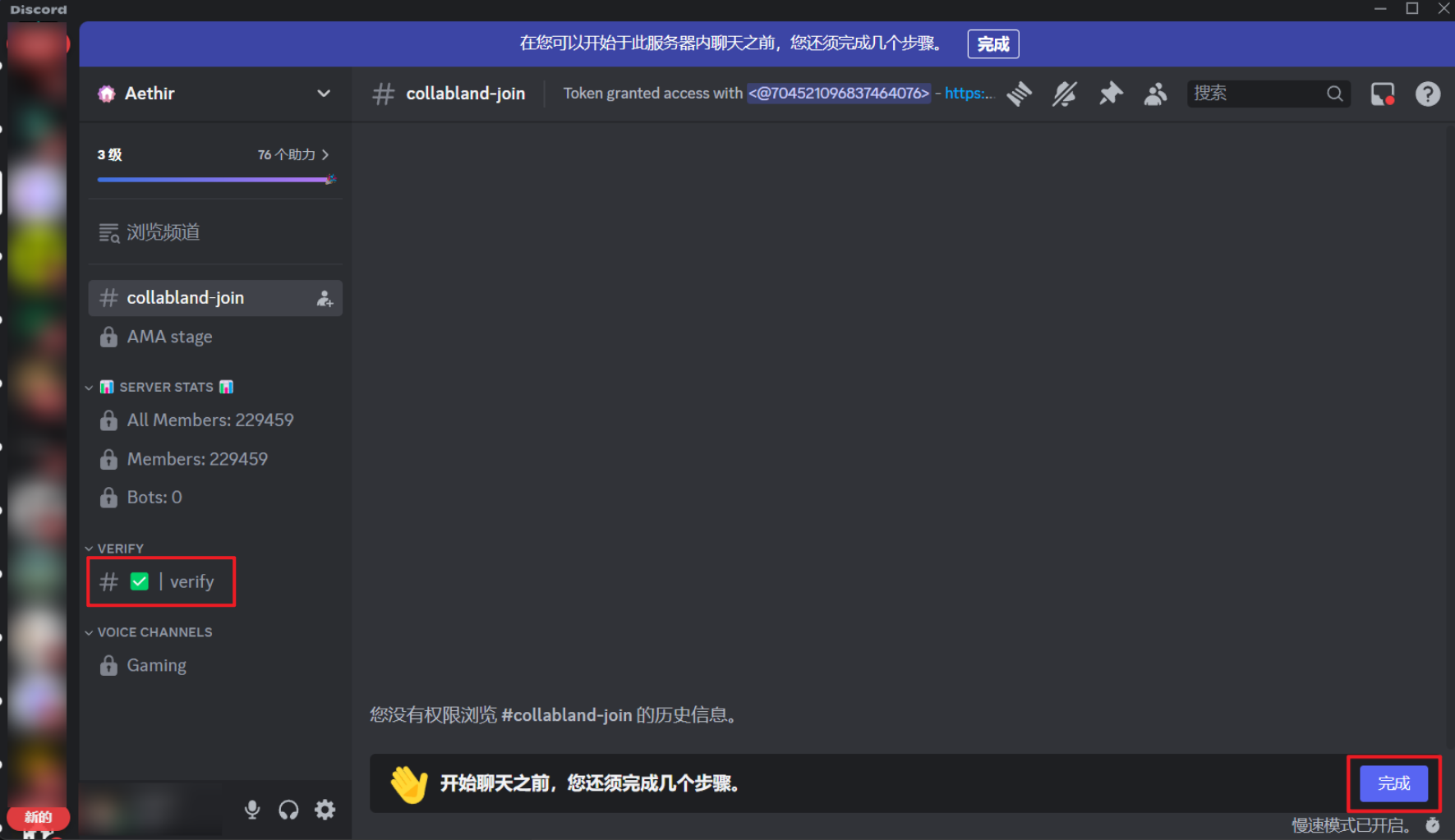This screenshot has height=840, width=1455.
Task: Click the @704521096837464076 mention
Action: pyautogui.click(x=839, y=94)
